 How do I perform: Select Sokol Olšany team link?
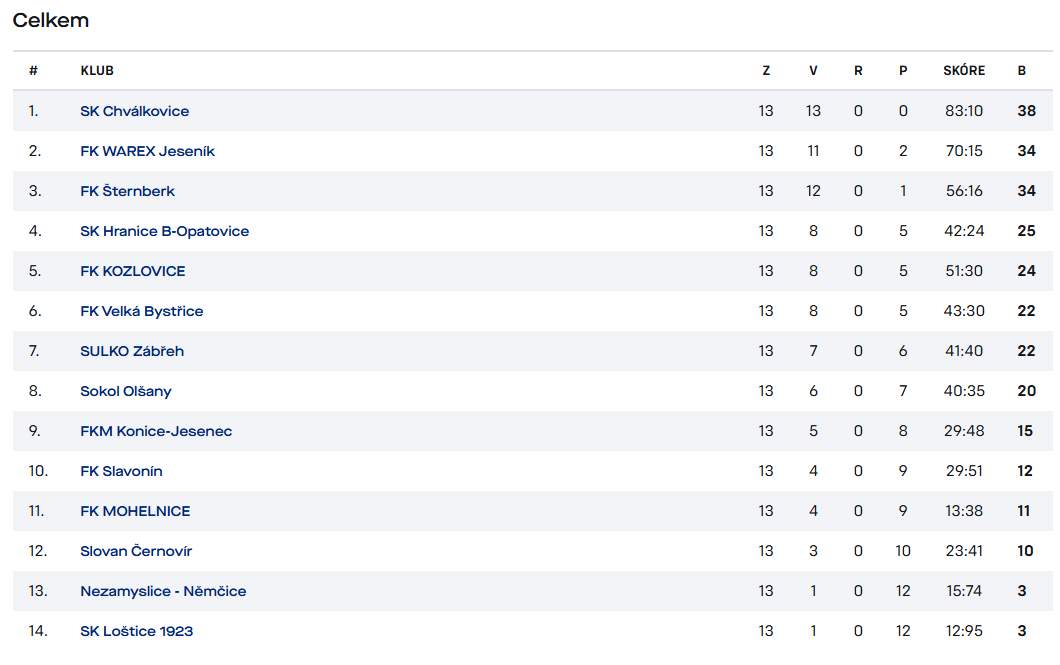125,391
